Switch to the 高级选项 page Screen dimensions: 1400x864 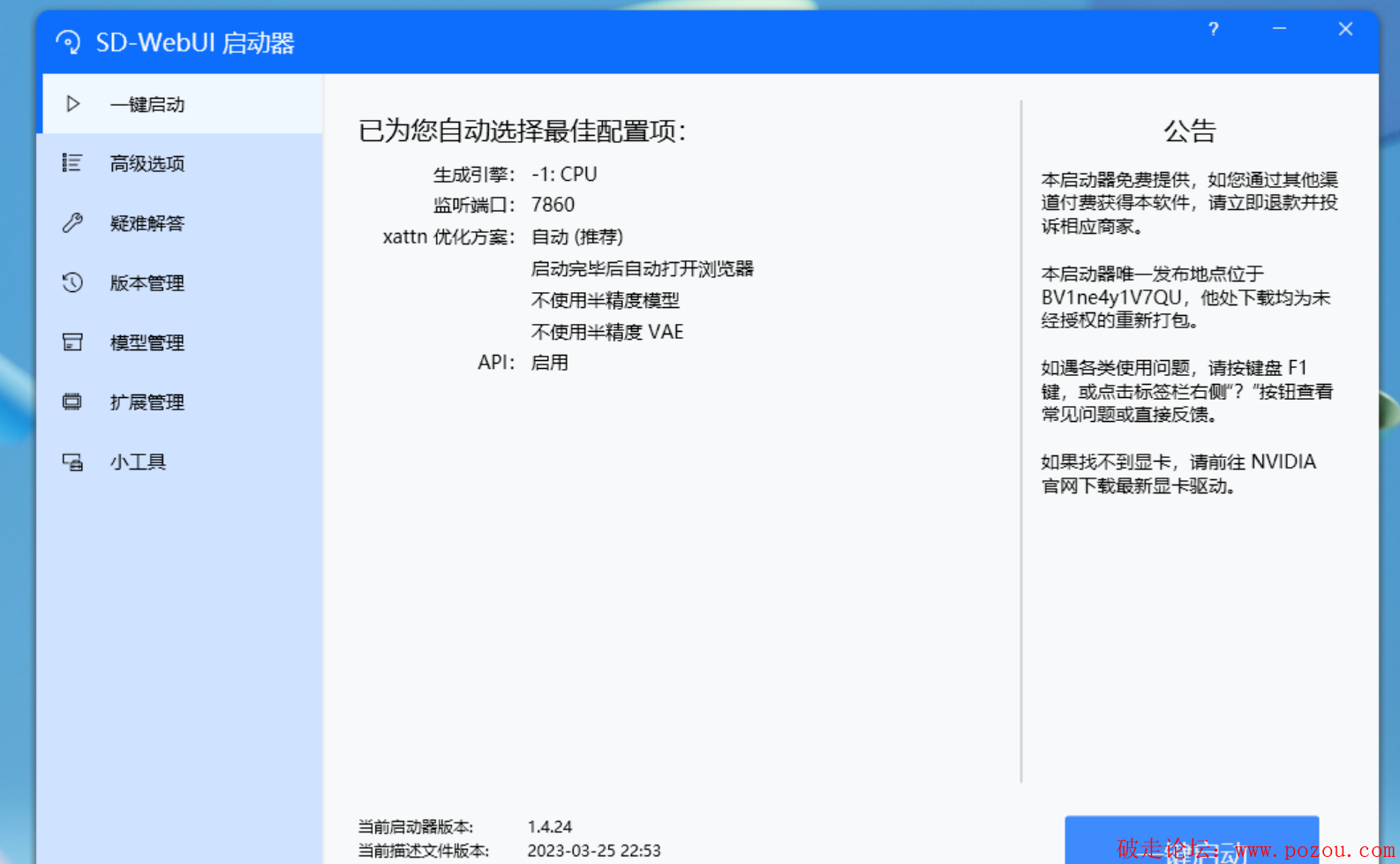[147, 163]
